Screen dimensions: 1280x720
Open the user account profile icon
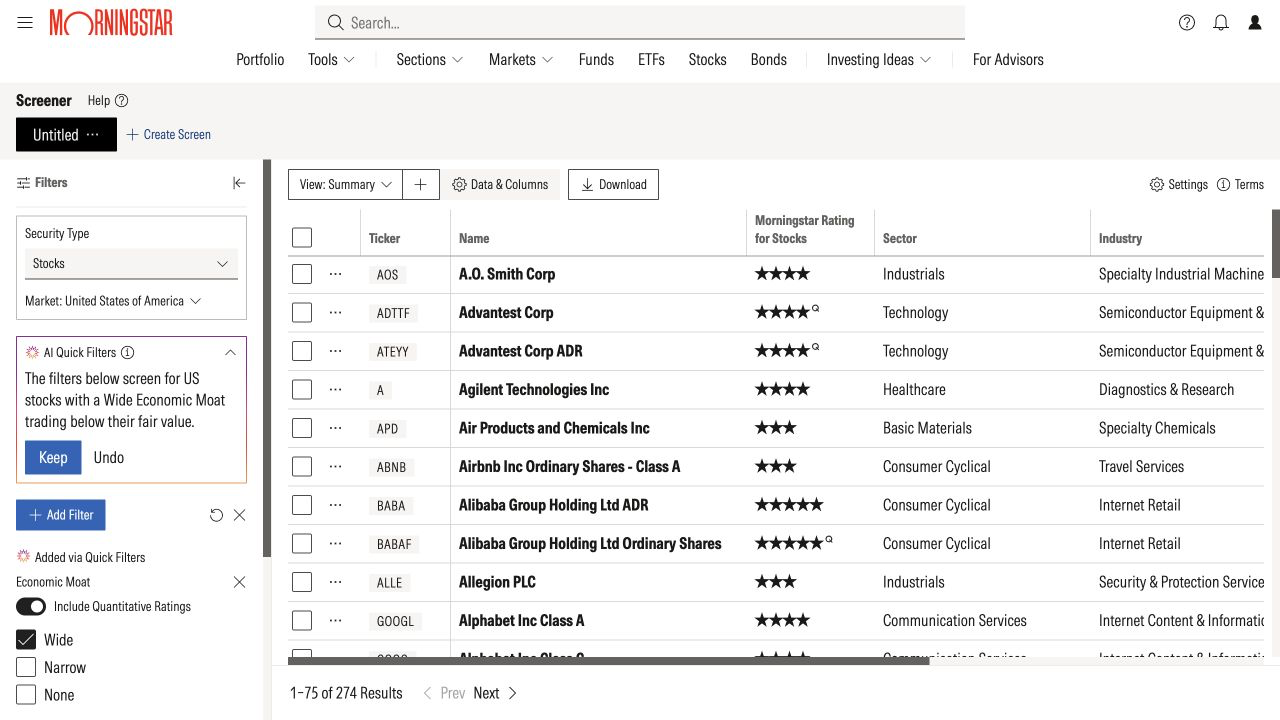coord(1255,23)
